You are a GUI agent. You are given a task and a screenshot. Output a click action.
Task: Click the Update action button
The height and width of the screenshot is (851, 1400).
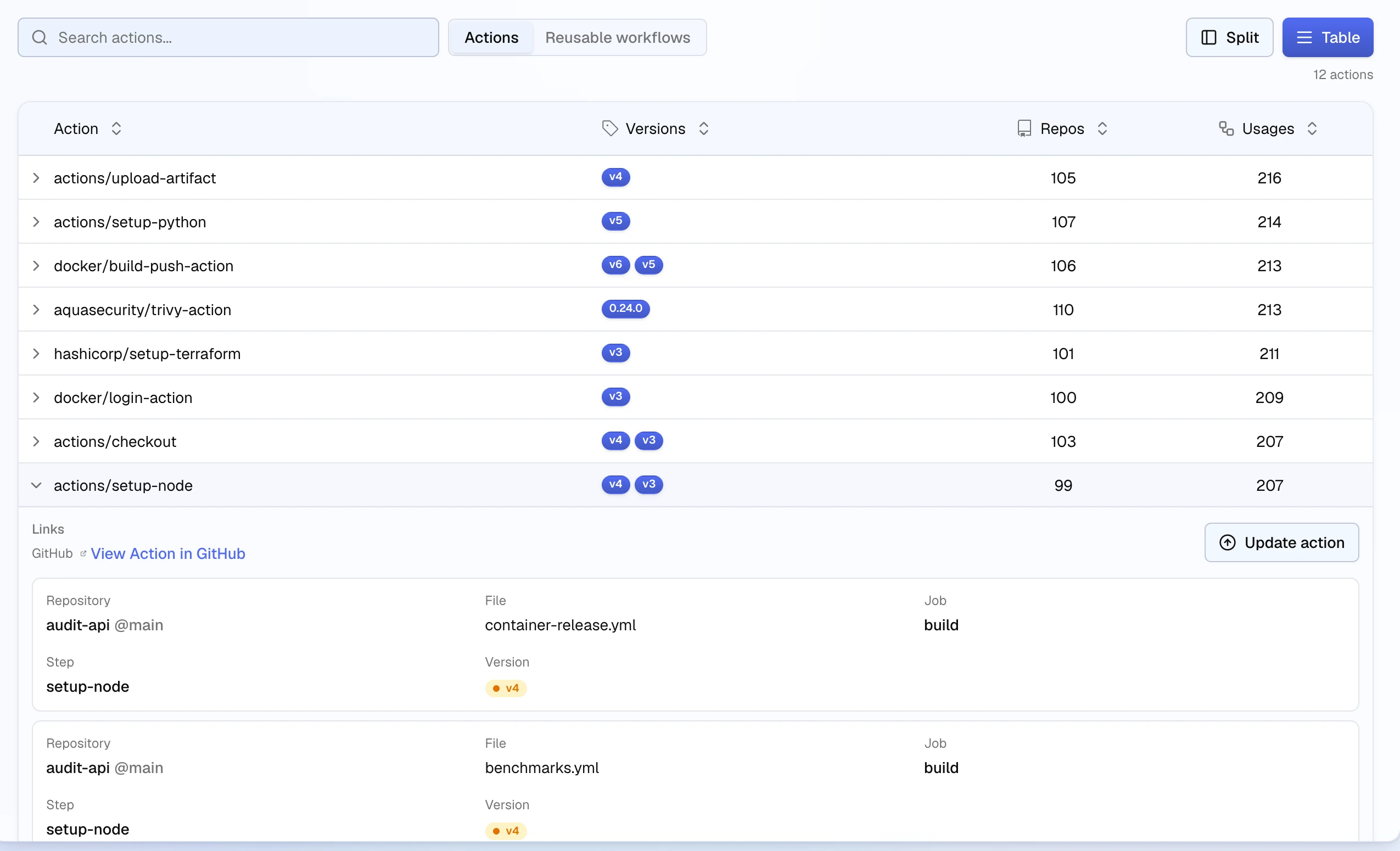pos(1281,542)
